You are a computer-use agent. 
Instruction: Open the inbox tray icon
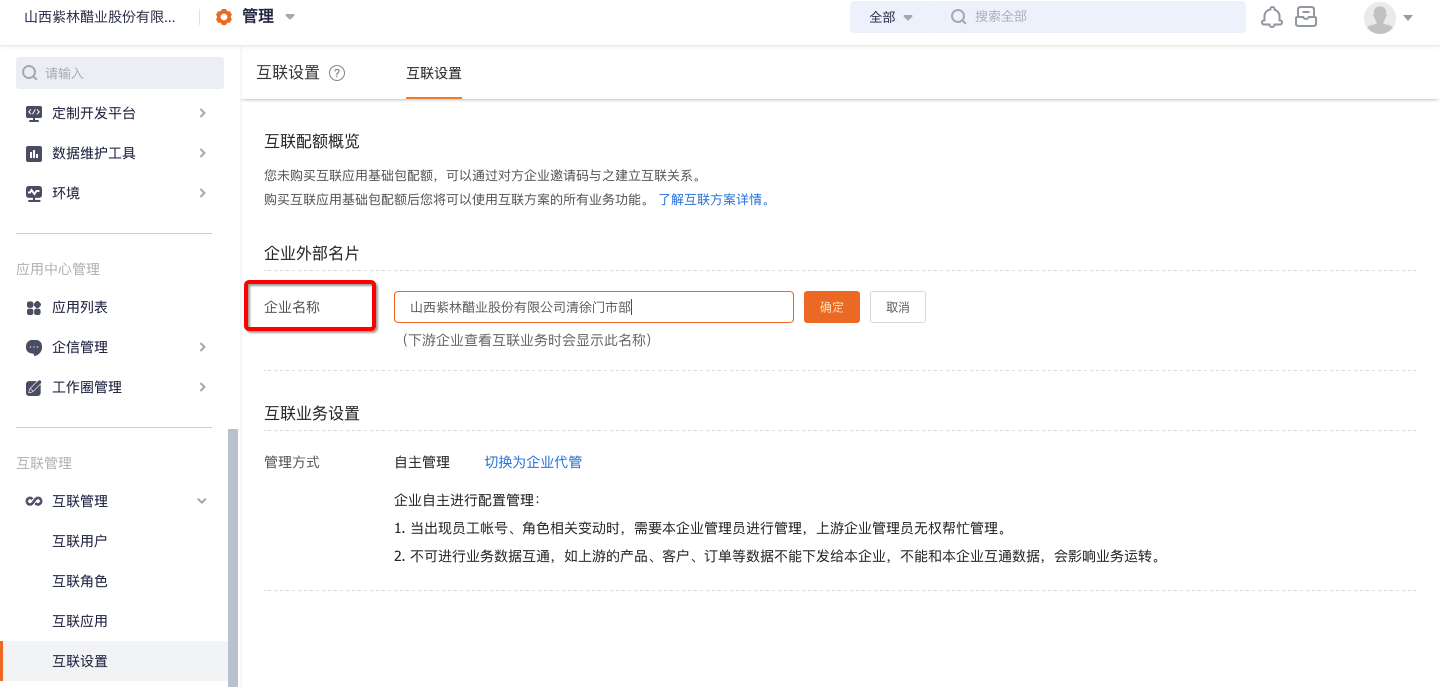pyautogui.click(x=1305, y=17)
